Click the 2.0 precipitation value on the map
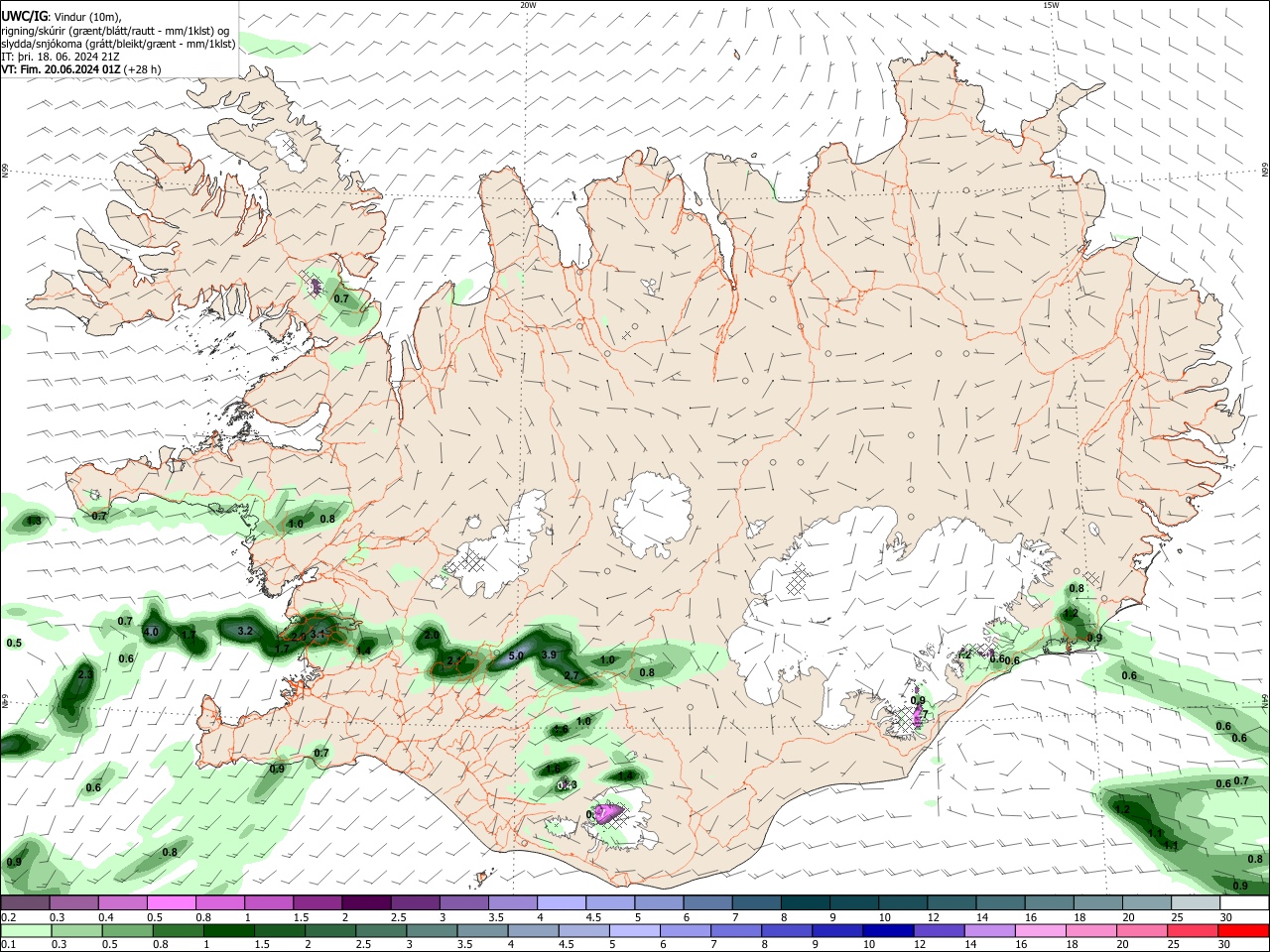The image size is (1270, 952). (x=432, y=635)
